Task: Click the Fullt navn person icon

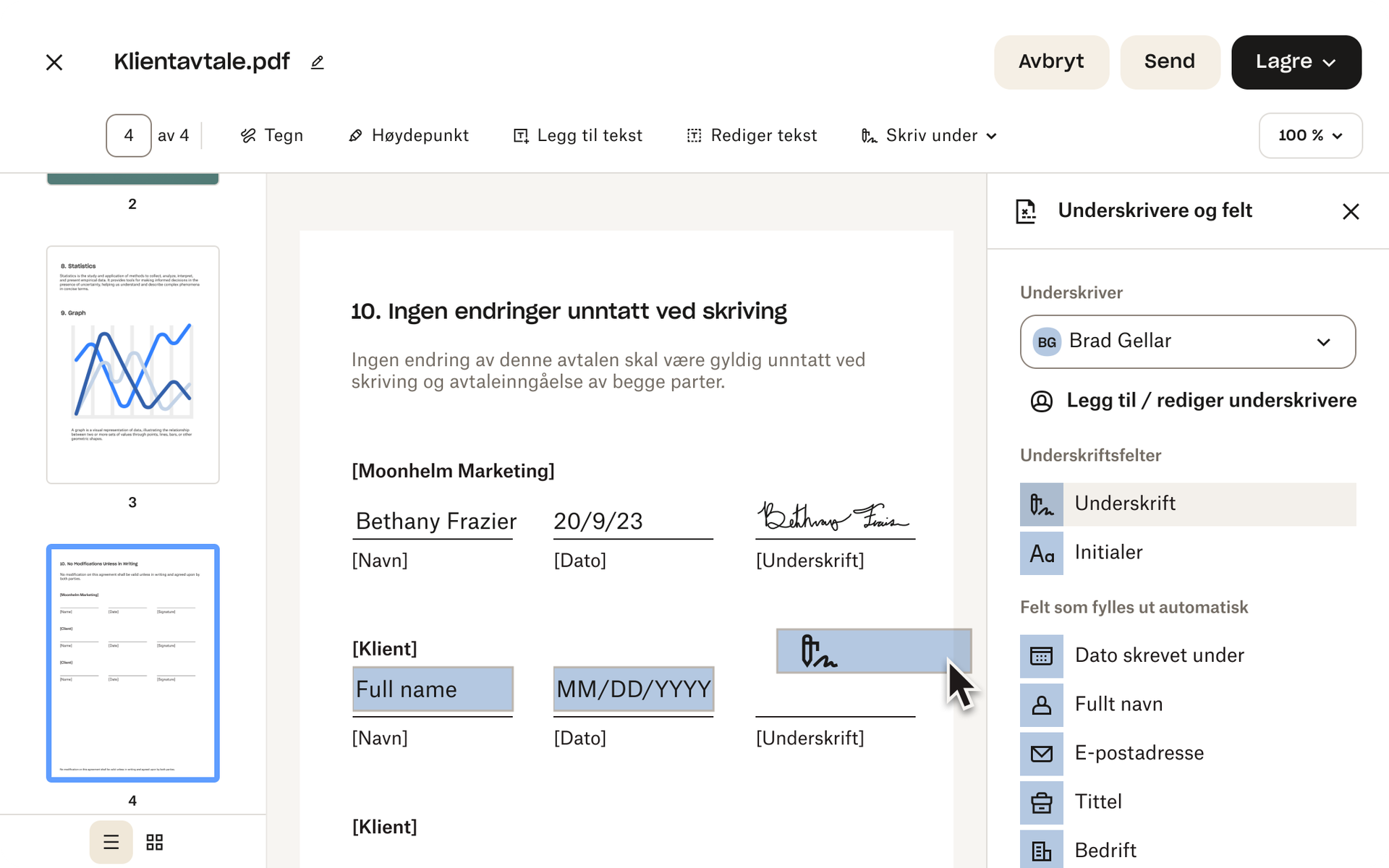Action: [1041, 705]
